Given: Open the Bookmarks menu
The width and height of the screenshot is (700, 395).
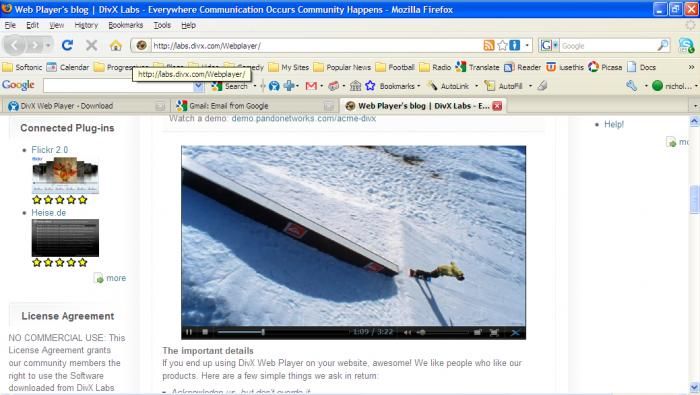Looking at the screenshot, I should coord(125,25).
